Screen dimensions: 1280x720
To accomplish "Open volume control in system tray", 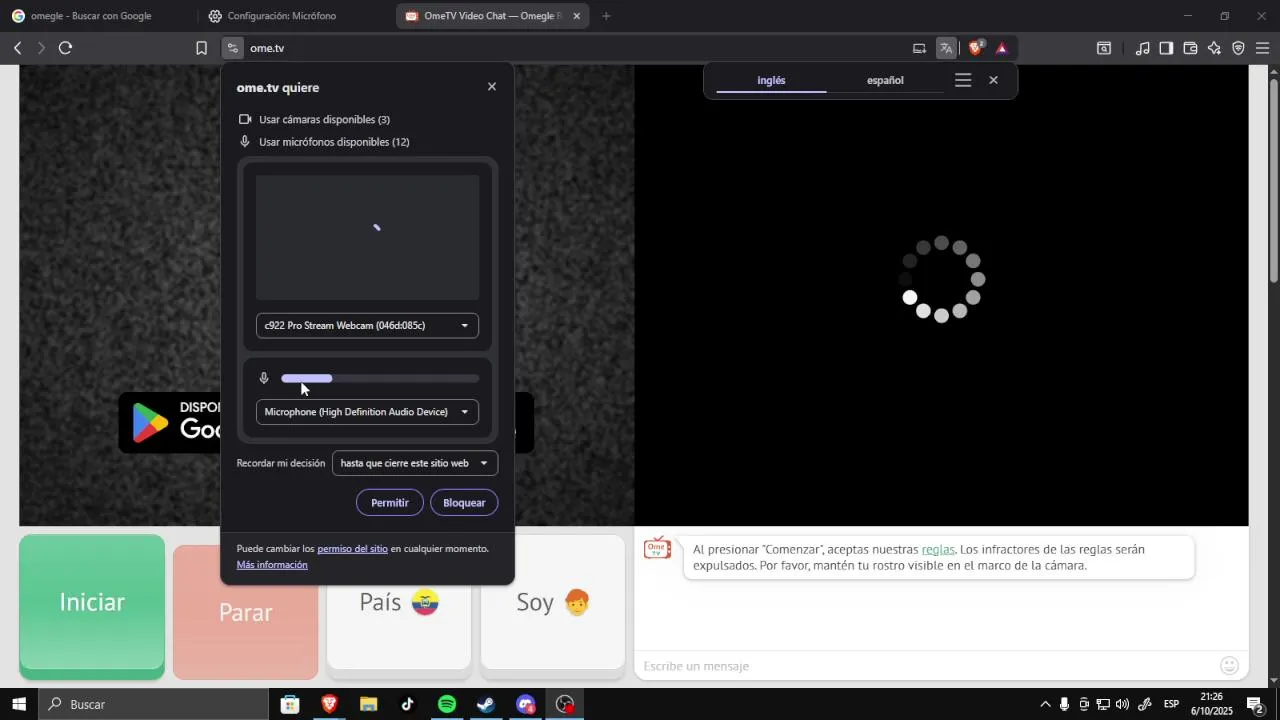I will pyautogui.click(x=1122, y=704).
